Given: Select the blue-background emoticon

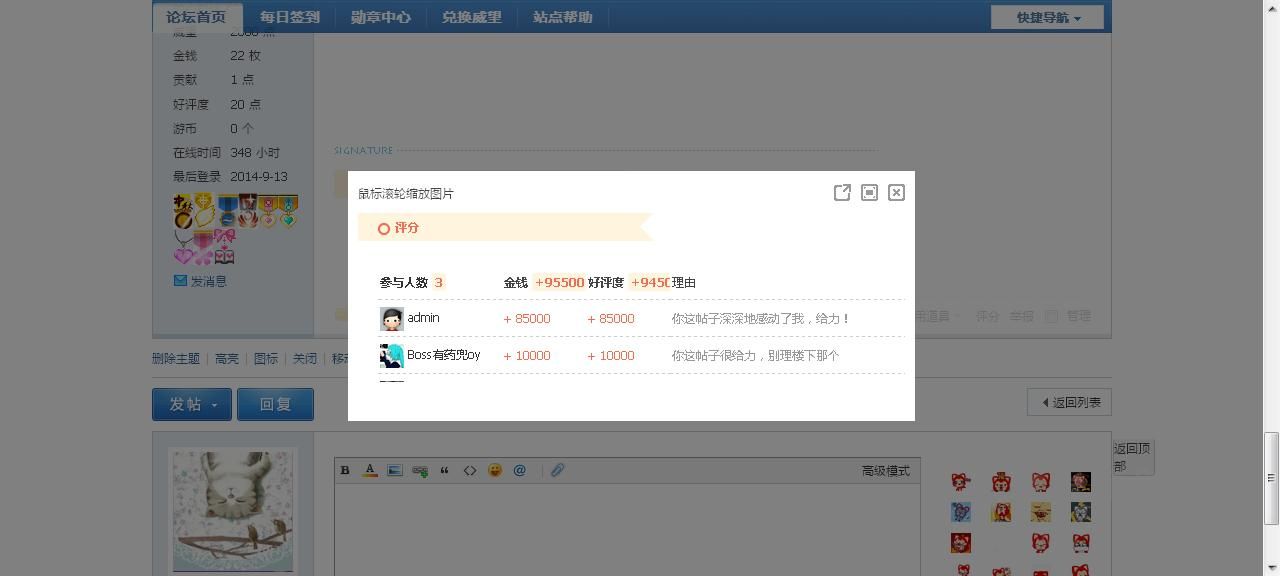Looking at the screenshot, I should (x=961, y=512).
